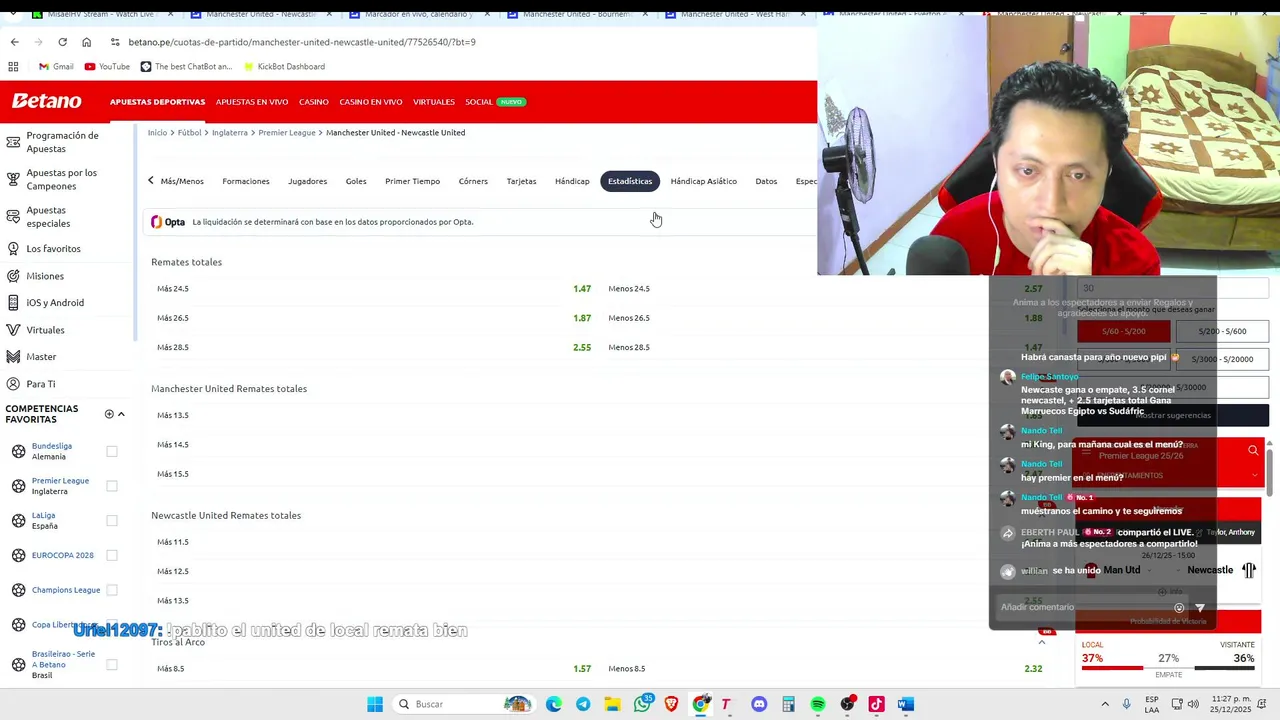Open Telegram from the taskbar

tap(583, 704)
